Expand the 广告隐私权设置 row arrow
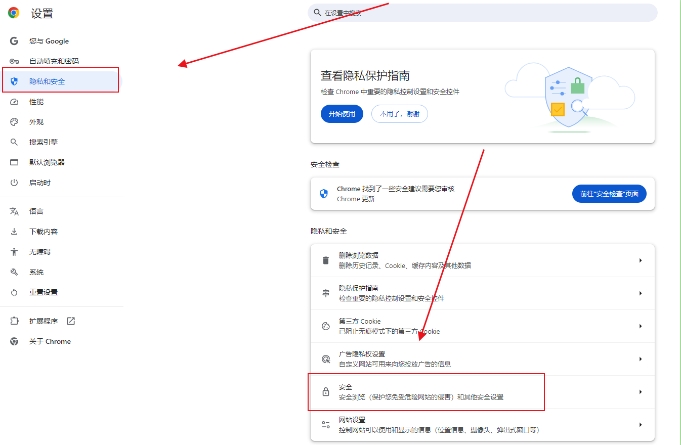Viewport: 681px width, 445px height. click(x=640, y=359)
